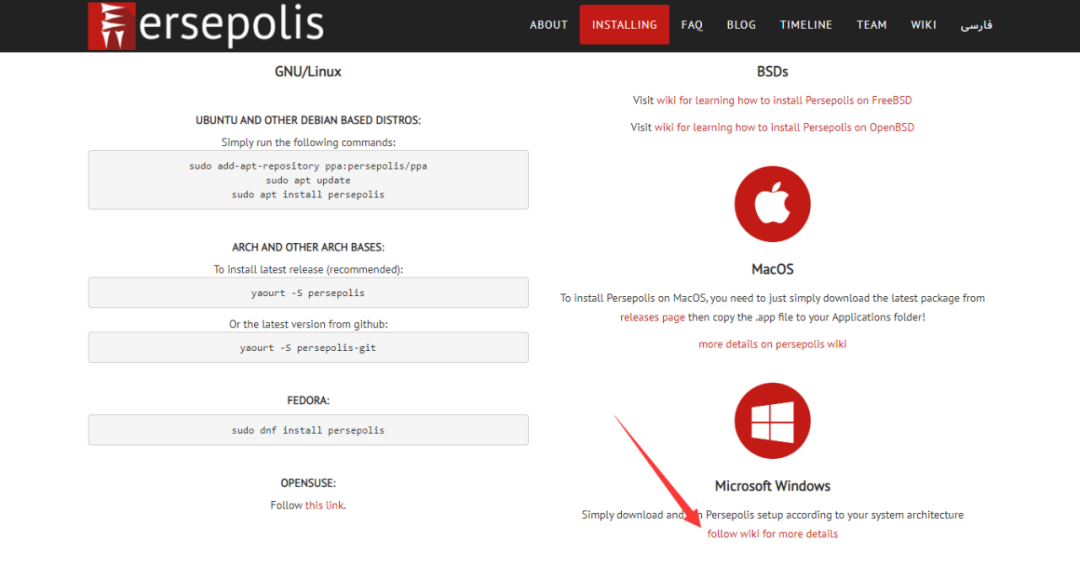Screen dimensions: 1080x588
Task: Click the GNU/Linux heading
Action: 308,72
